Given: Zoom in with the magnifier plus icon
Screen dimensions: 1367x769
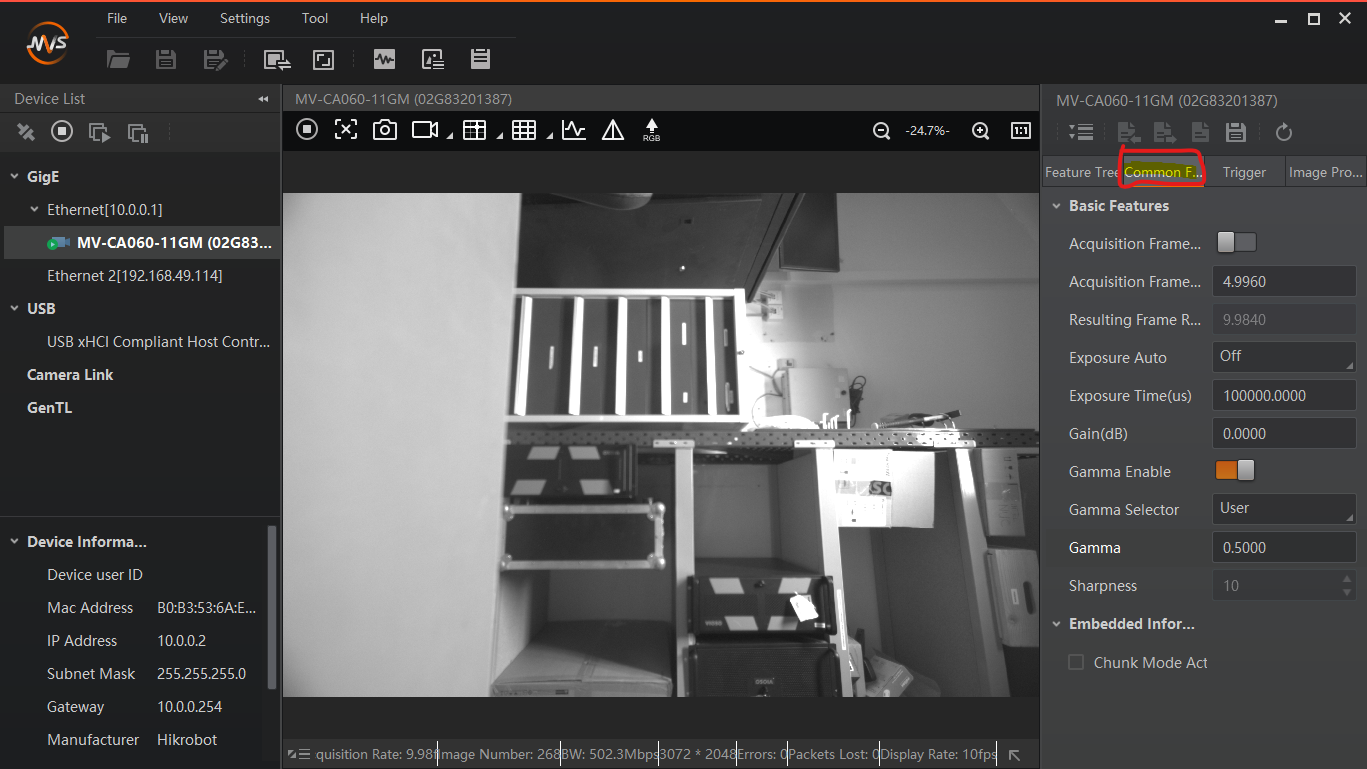Looking at the screenshot, I should coord(981,130).
